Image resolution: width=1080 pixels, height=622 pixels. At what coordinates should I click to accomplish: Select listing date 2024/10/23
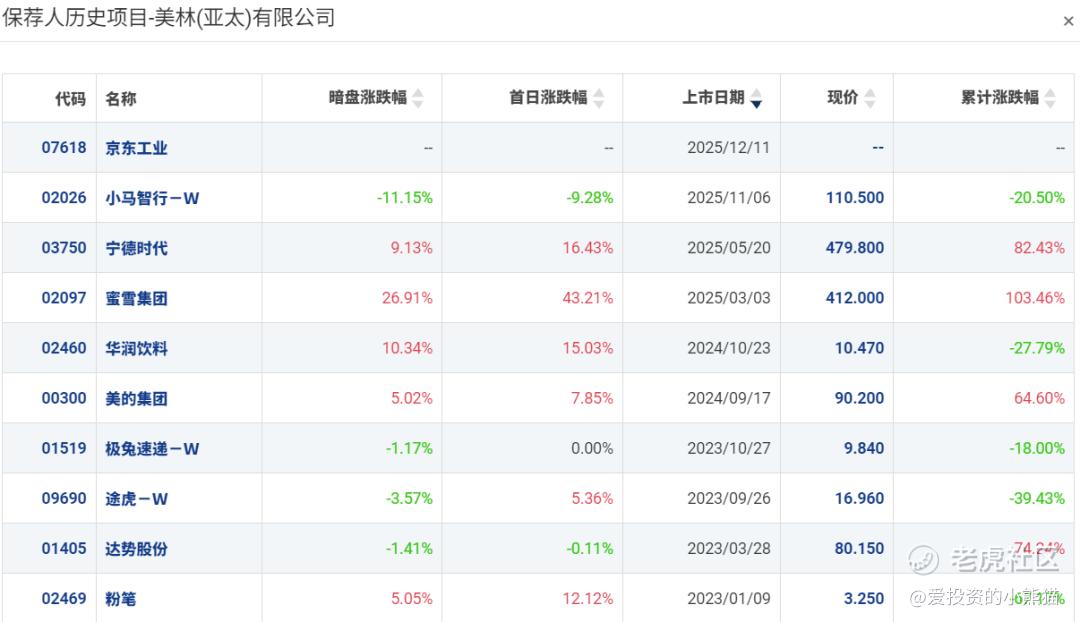729,348
